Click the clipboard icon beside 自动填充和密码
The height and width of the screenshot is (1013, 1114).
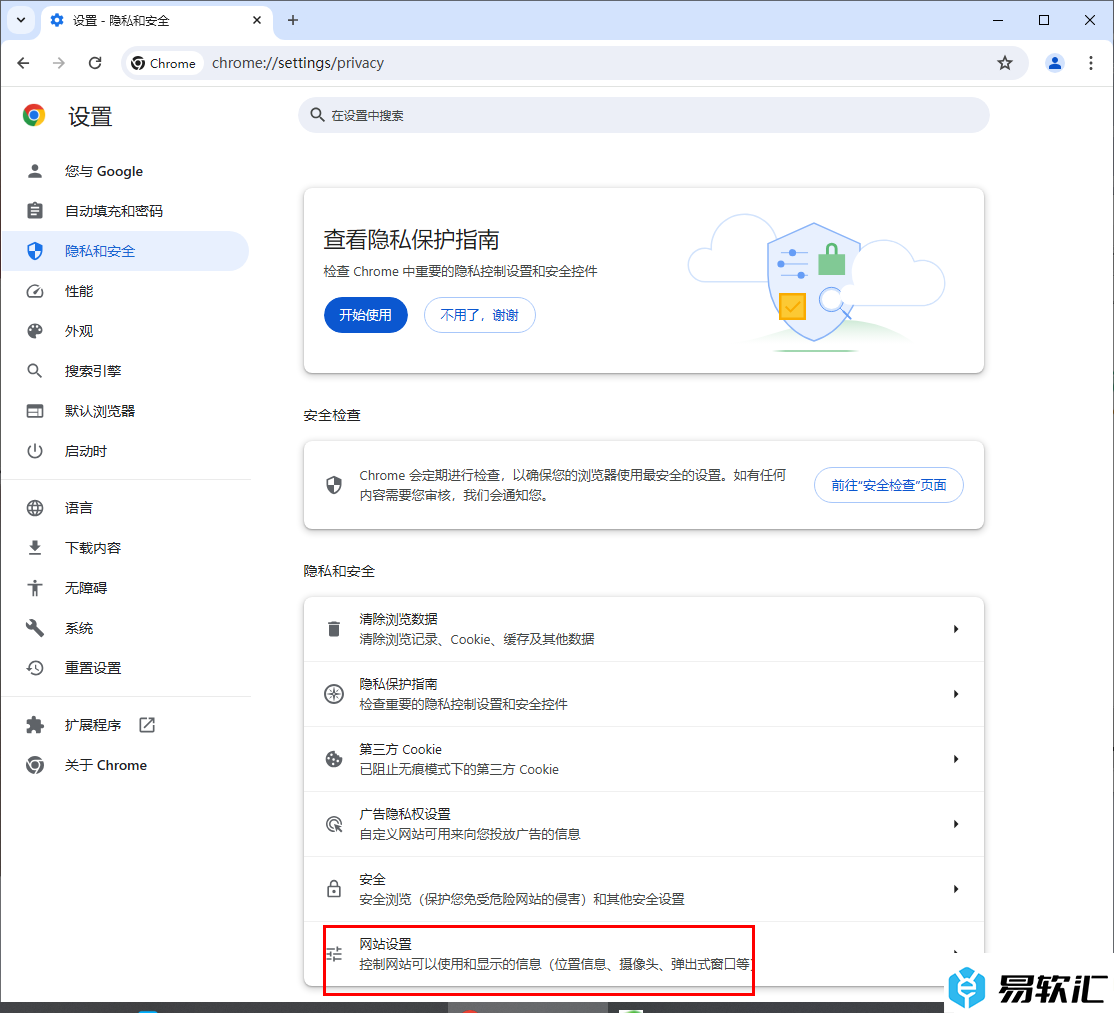(x=35, y=211)
